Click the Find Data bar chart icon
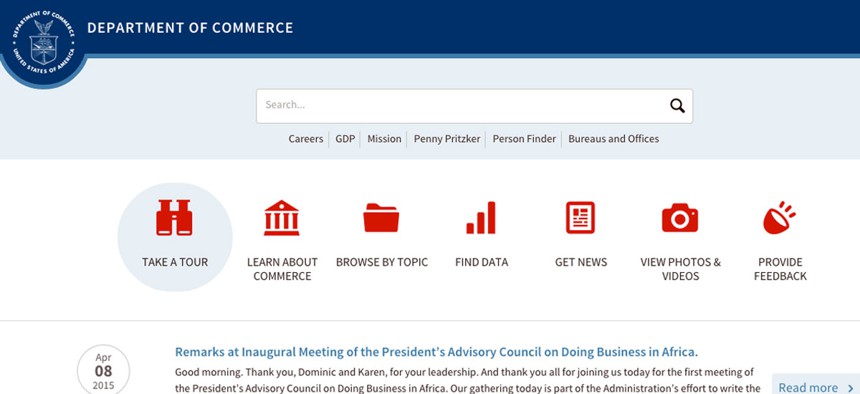Image resolution: width=860 pixels, height=394 pixels. click(x=481, y=218)
